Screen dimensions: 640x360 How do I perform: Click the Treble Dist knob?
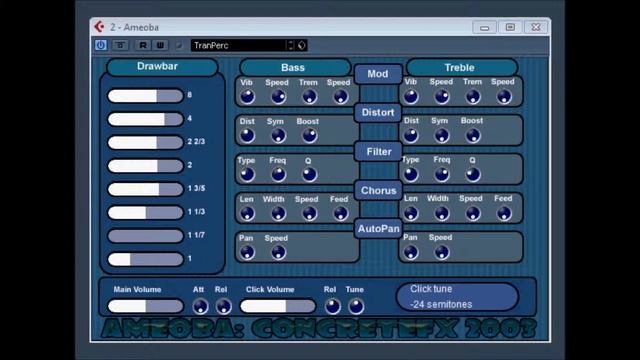[x=411, y=136]
